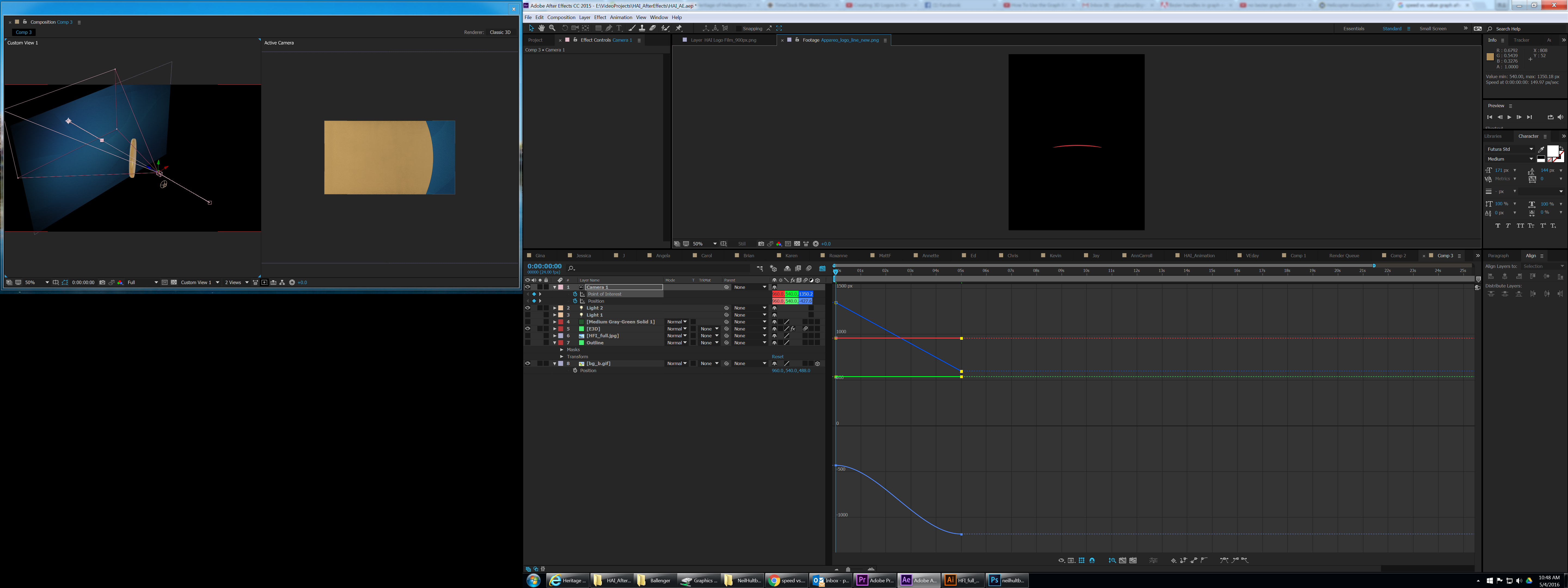Fit selection to view in graph editor

1122,561
